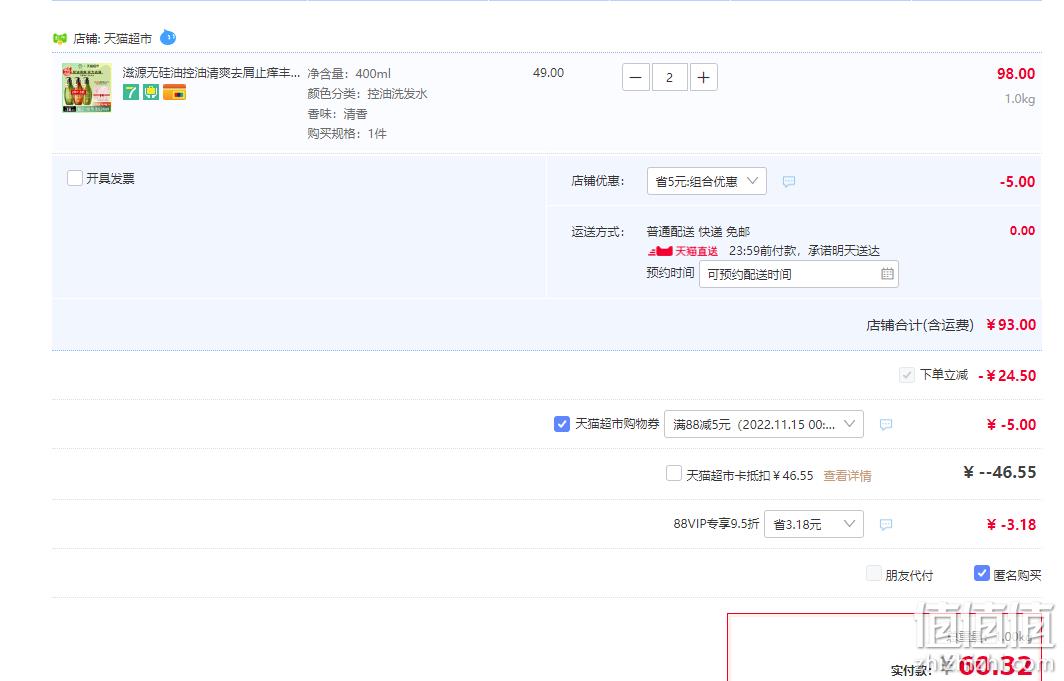Click the 运送方式 label
1064x681 pixels.
597,232
